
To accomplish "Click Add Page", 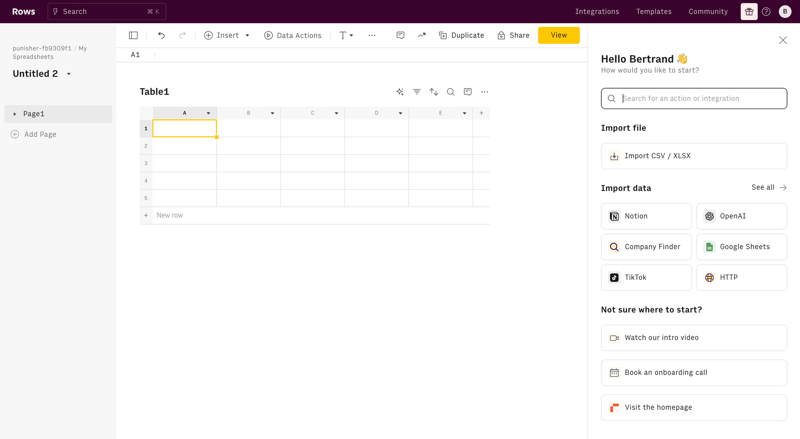I will point(34,134).
